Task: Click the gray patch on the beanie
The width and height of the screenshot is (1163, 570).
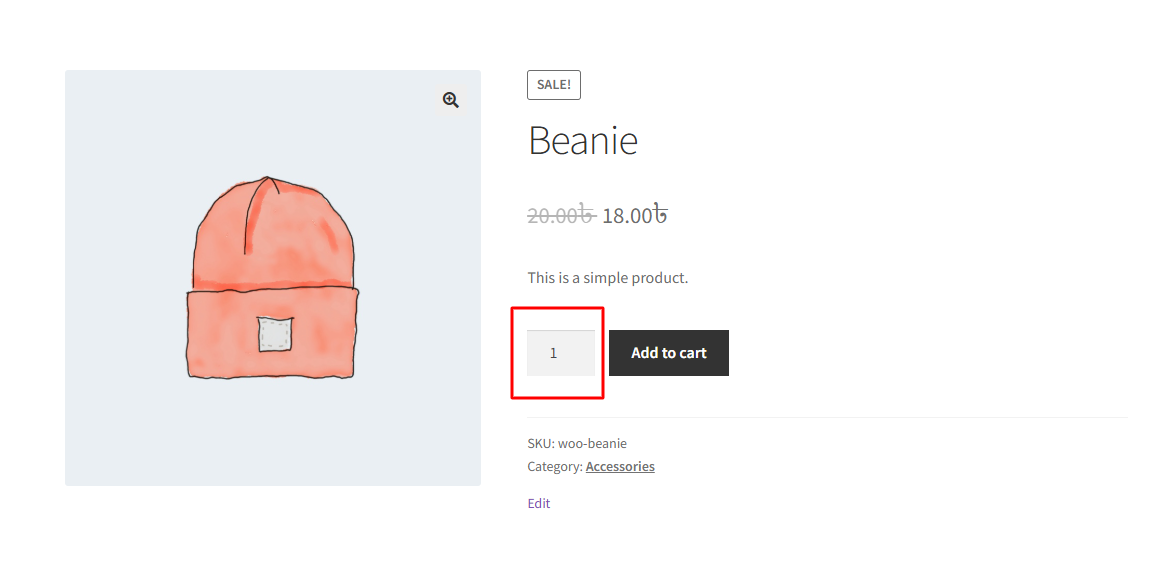Action: click(x=274, y=334)
